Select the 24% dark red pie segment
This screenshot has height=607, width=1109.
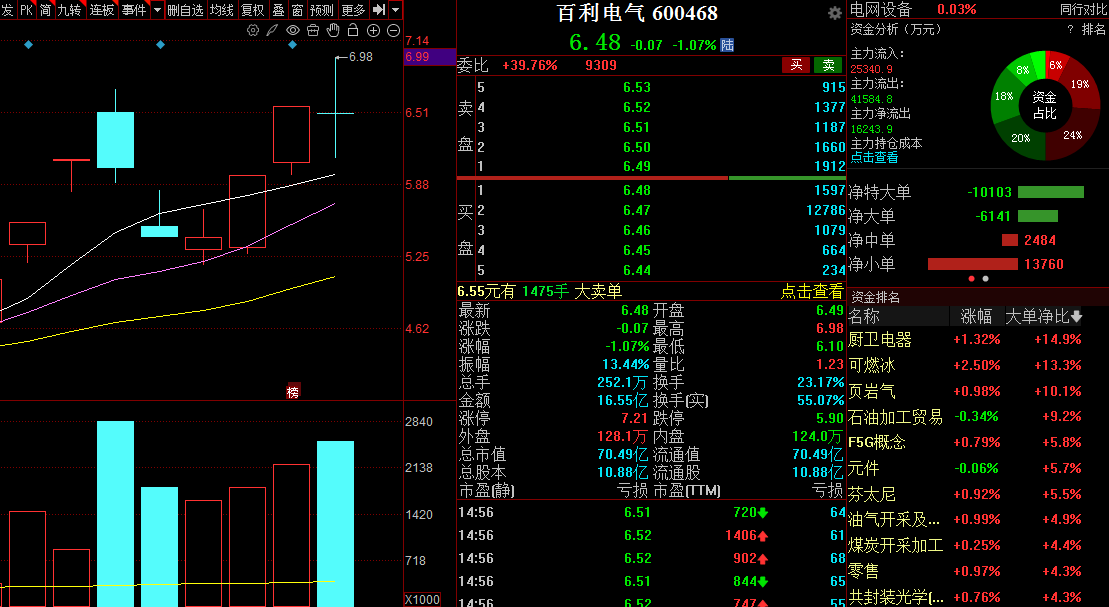1072,135
